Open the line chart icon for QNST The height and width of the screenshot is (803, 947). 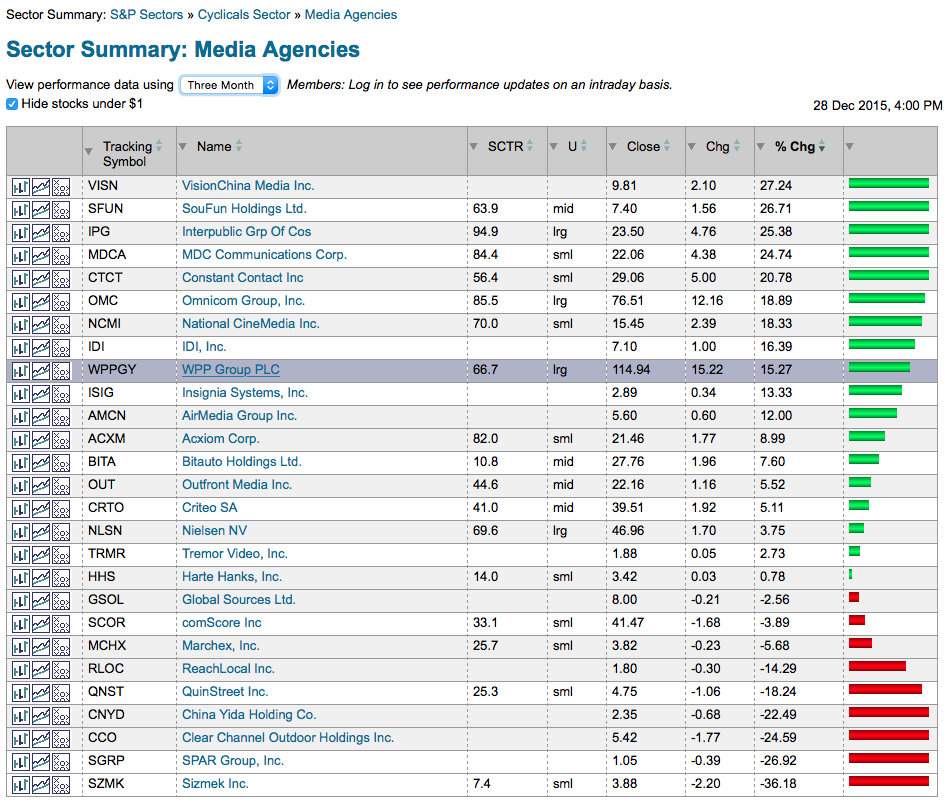(40, 693)
